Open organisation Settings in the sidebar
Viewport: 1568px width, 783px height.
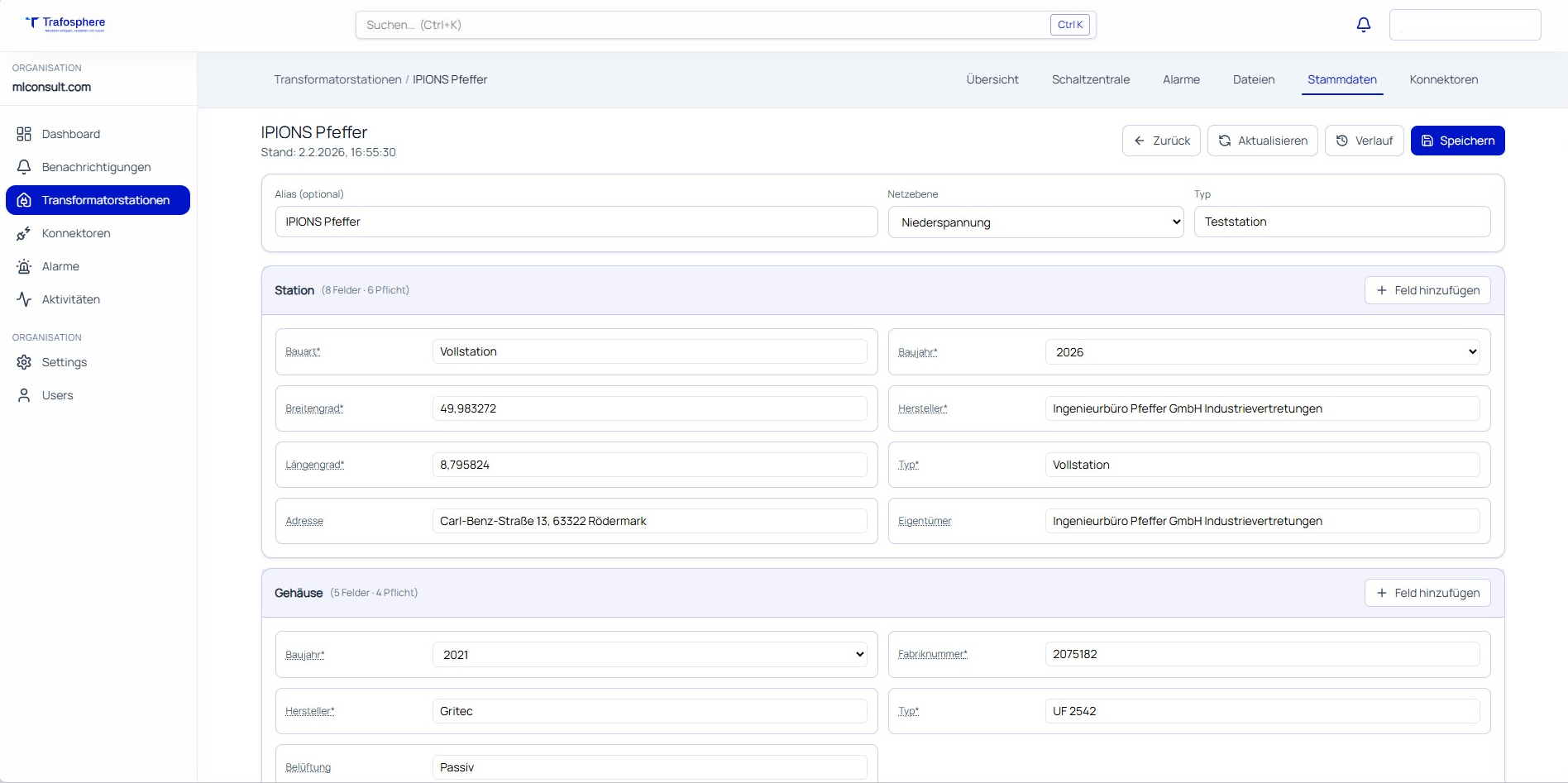(65, 362)
